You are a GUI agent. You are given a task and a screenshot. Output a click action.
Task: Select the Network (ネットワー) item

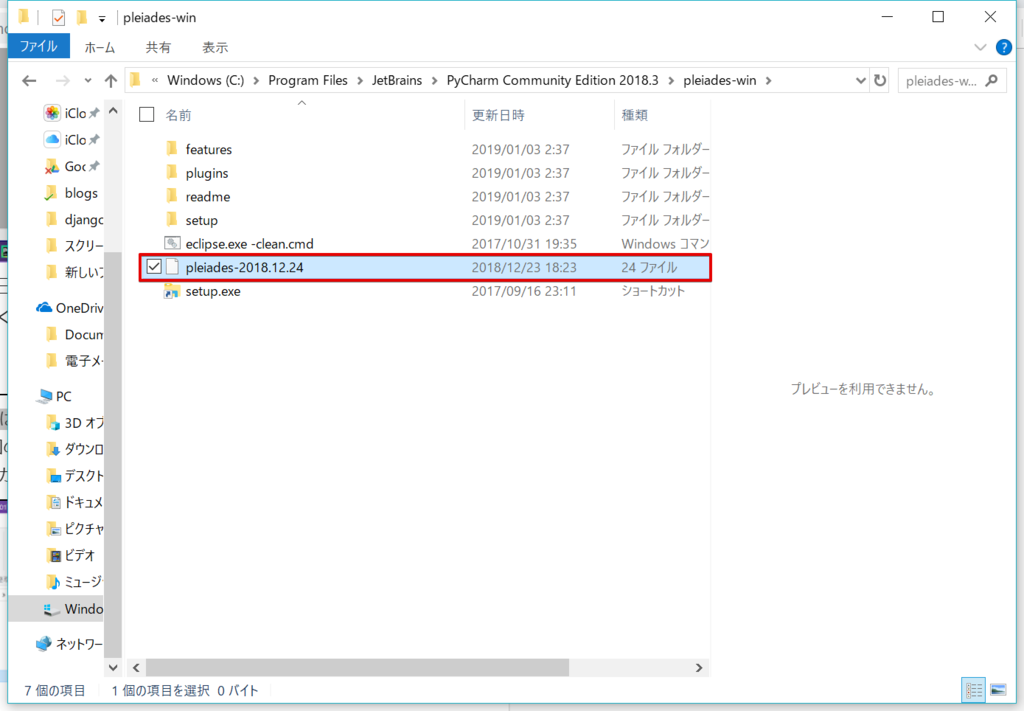[x=69, y=644]
